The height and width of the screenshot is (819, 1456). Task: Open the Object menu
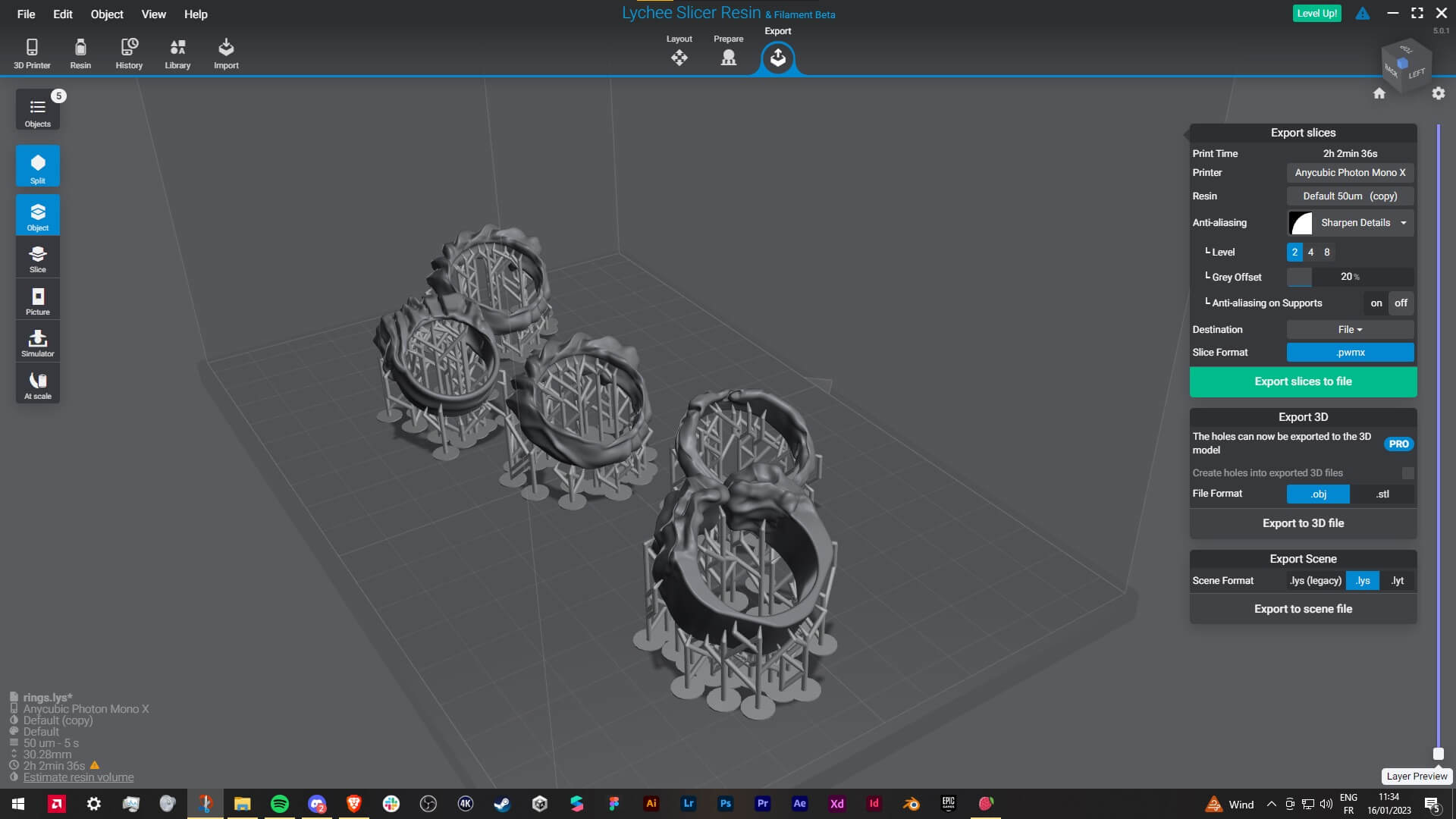click(x=106, y=14)
